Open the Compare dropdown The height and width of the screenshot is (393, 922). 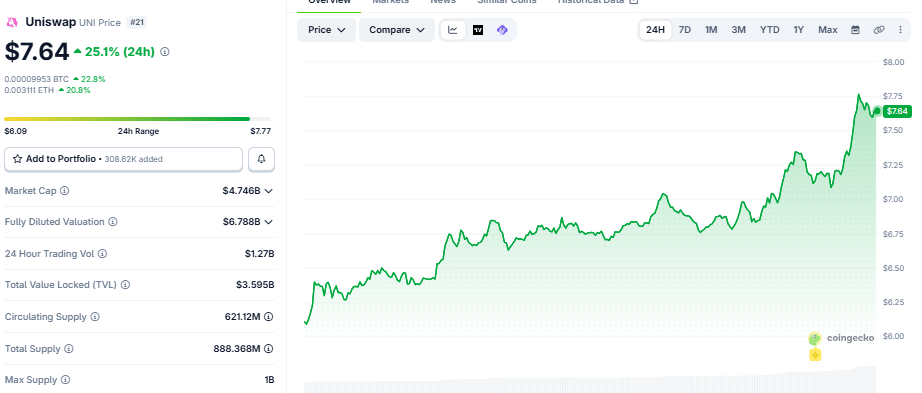click(x=397, y=30)
